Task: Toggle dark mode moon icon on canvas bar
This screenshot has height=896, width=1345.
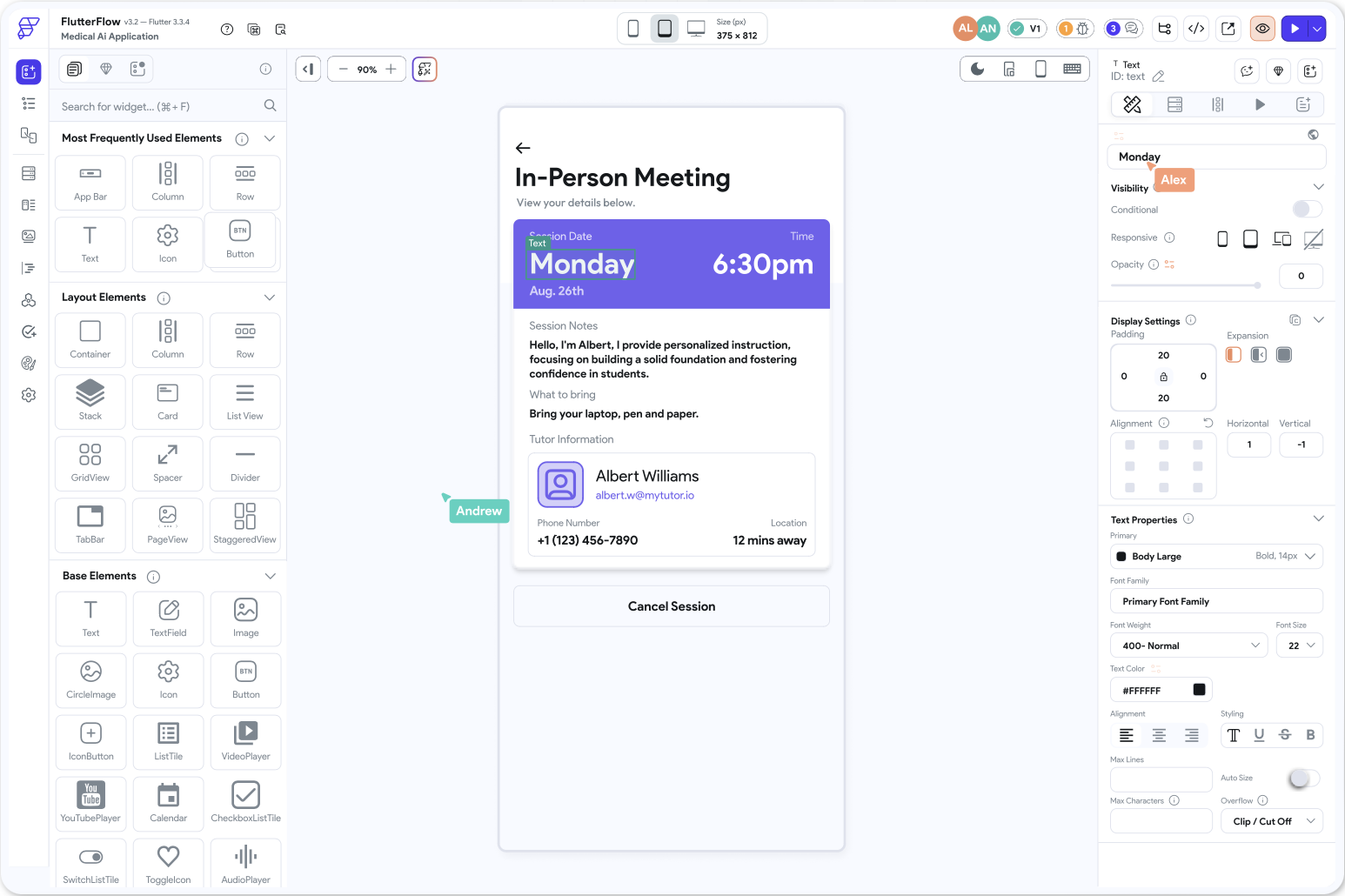Action: pos(978,70)
